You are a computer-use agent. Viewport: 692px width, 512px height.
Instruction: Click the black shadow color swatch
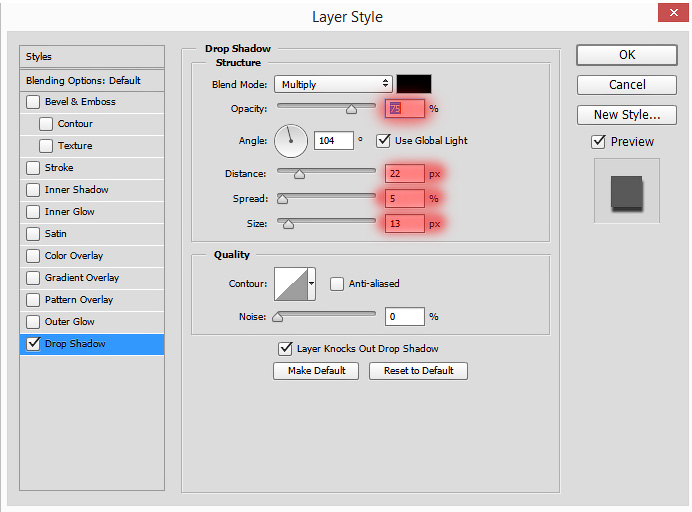click(414, 84)
